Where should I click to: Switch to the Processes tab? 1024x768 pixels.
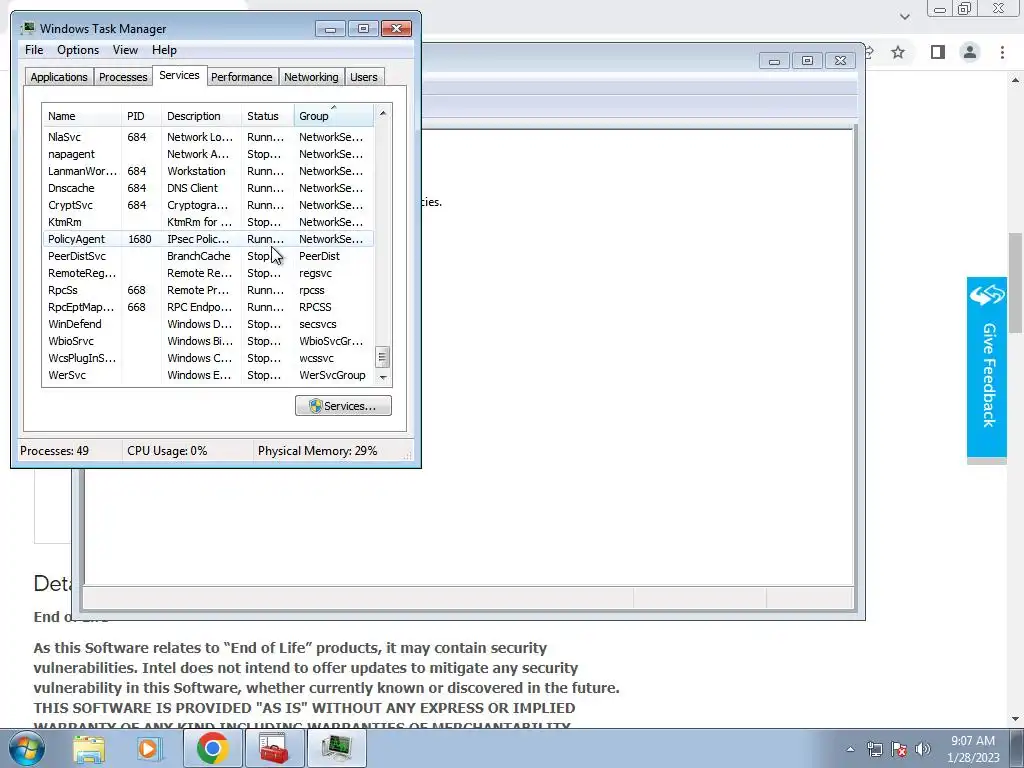tap(123, 77)
